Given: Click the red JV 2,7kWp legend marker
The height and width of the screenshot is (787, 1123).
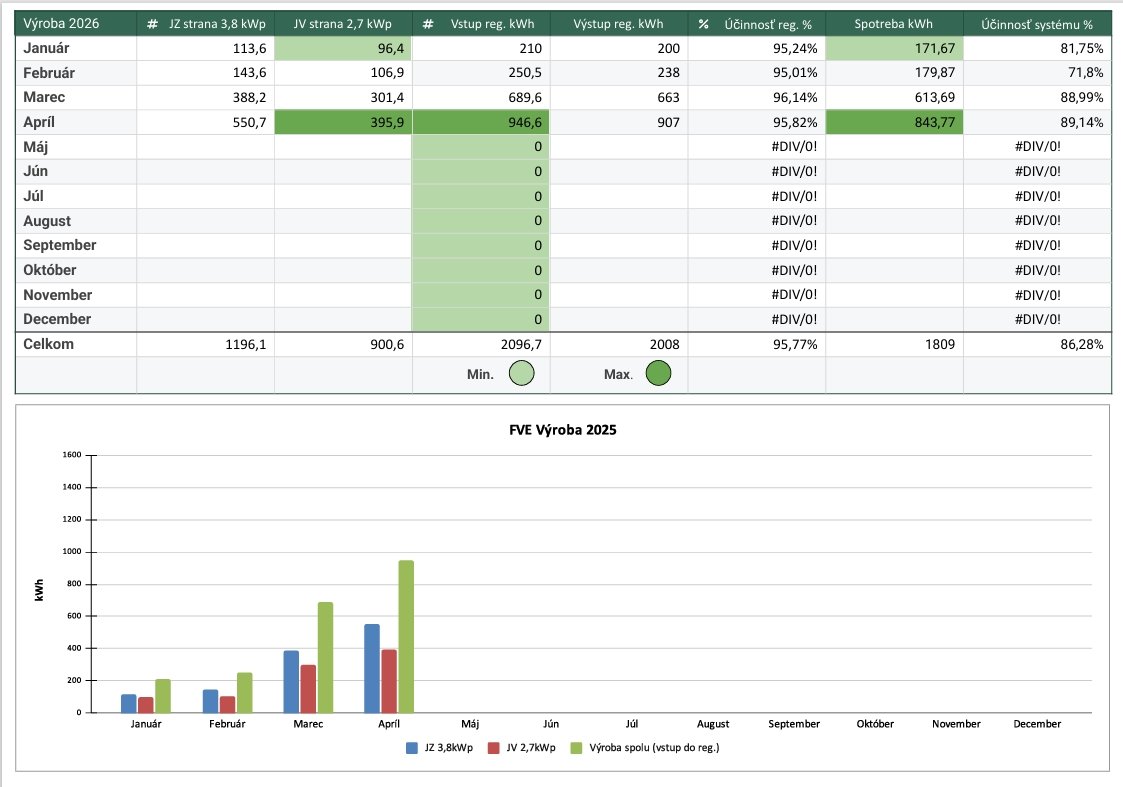Looking at the screenshot, I should 493,747.
